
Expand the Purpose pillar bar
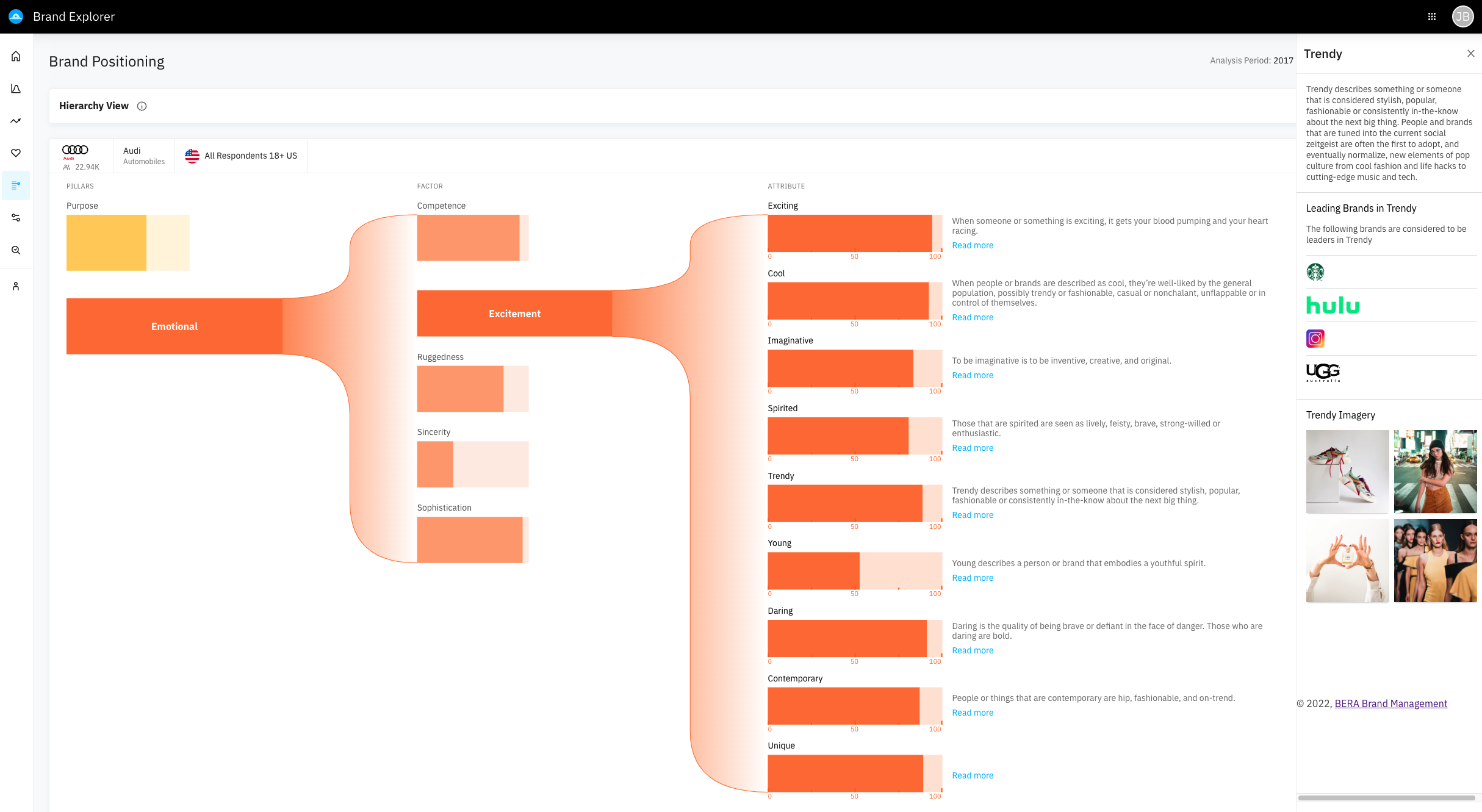pos(128,242)
